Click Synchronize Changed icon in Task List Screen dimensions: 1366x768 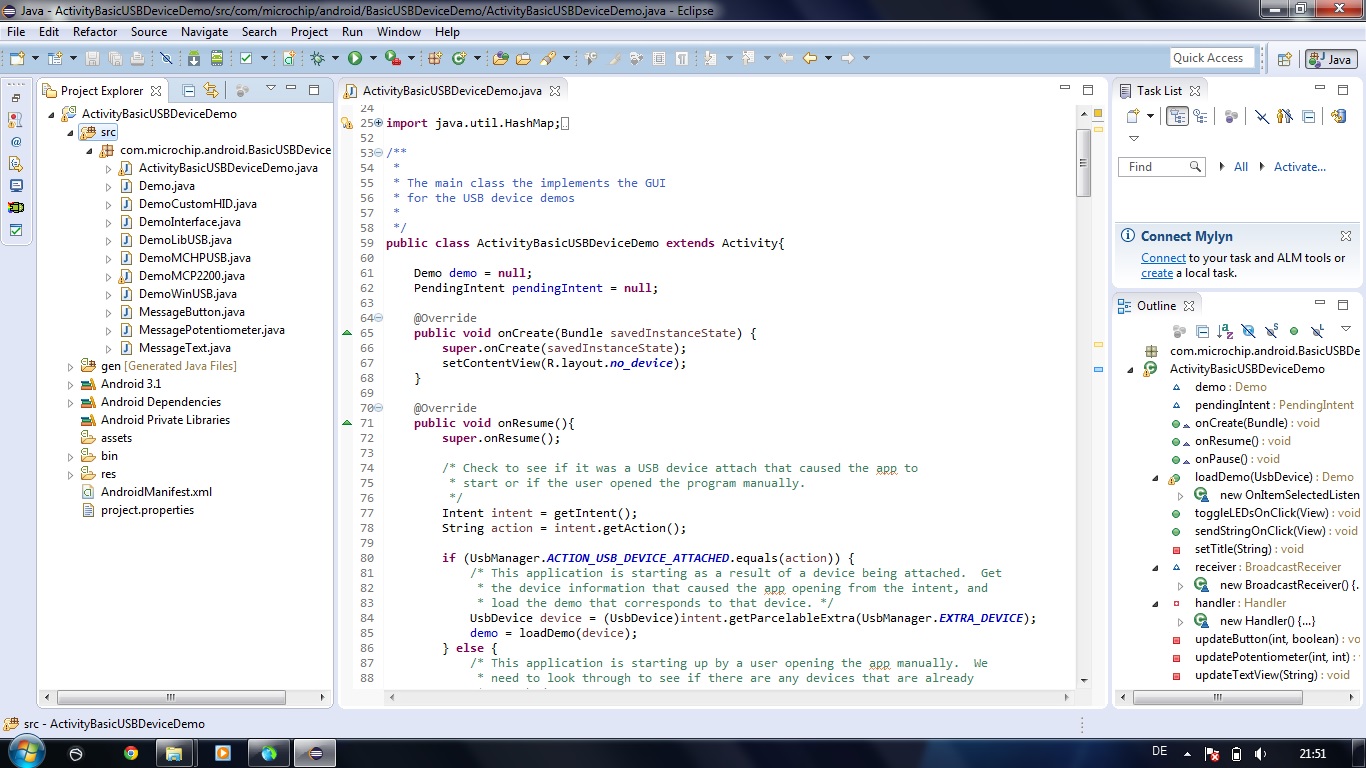click(x=1339, y=117)
